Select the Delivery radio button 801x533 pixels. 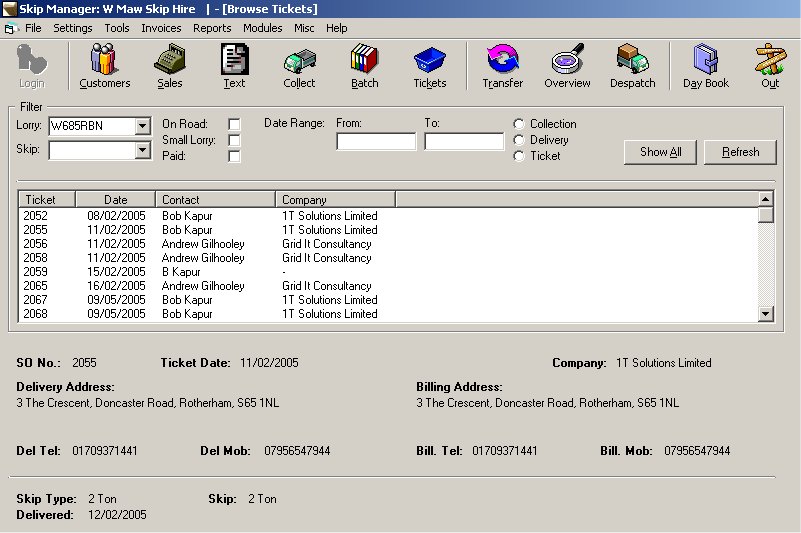coord(519,140)
